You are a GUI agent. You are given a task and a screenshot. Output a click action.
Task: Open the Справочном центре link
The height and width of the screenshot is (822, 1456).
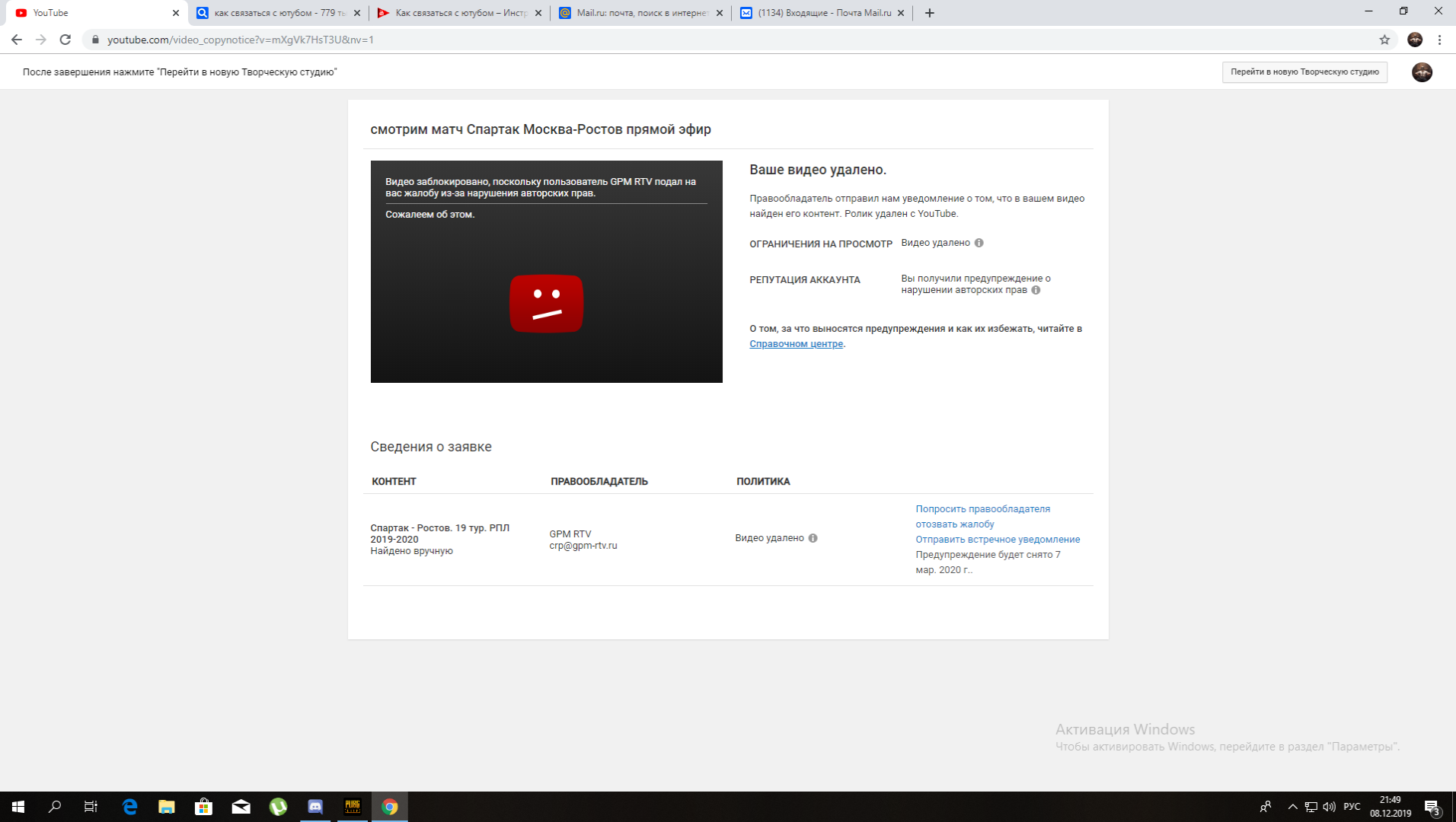click(796, 344)
